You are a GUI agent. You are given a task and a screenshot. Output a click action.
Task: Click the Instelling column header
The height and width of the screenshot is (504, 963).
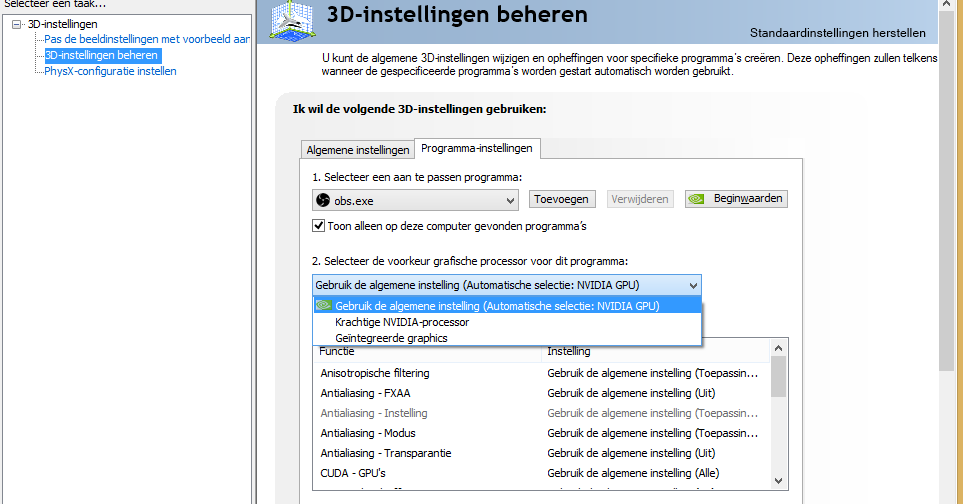(x=655, y=351)
